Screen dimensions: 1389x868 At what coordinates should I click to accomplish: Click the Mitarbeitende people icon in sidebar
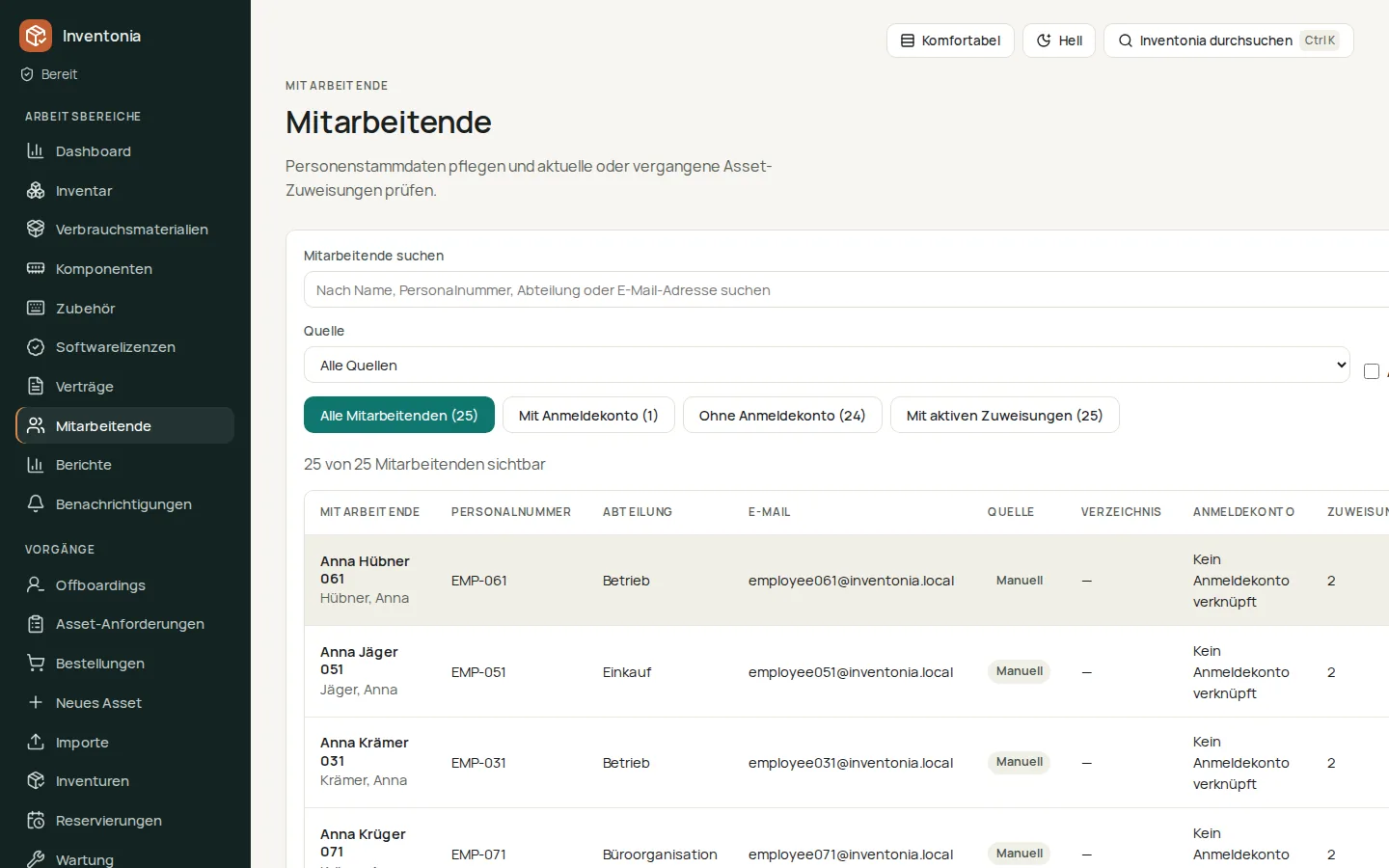click(x=36, y=425)
